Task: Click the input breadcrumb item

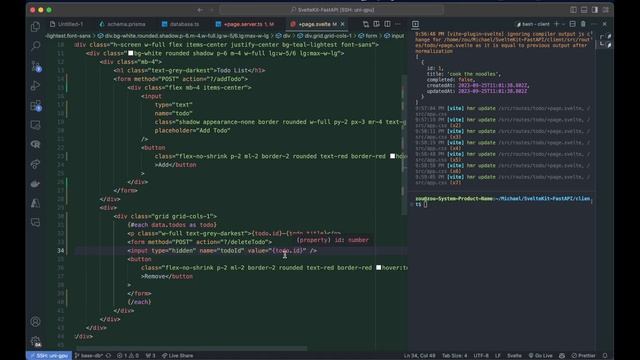Action: tap(394, 36)
